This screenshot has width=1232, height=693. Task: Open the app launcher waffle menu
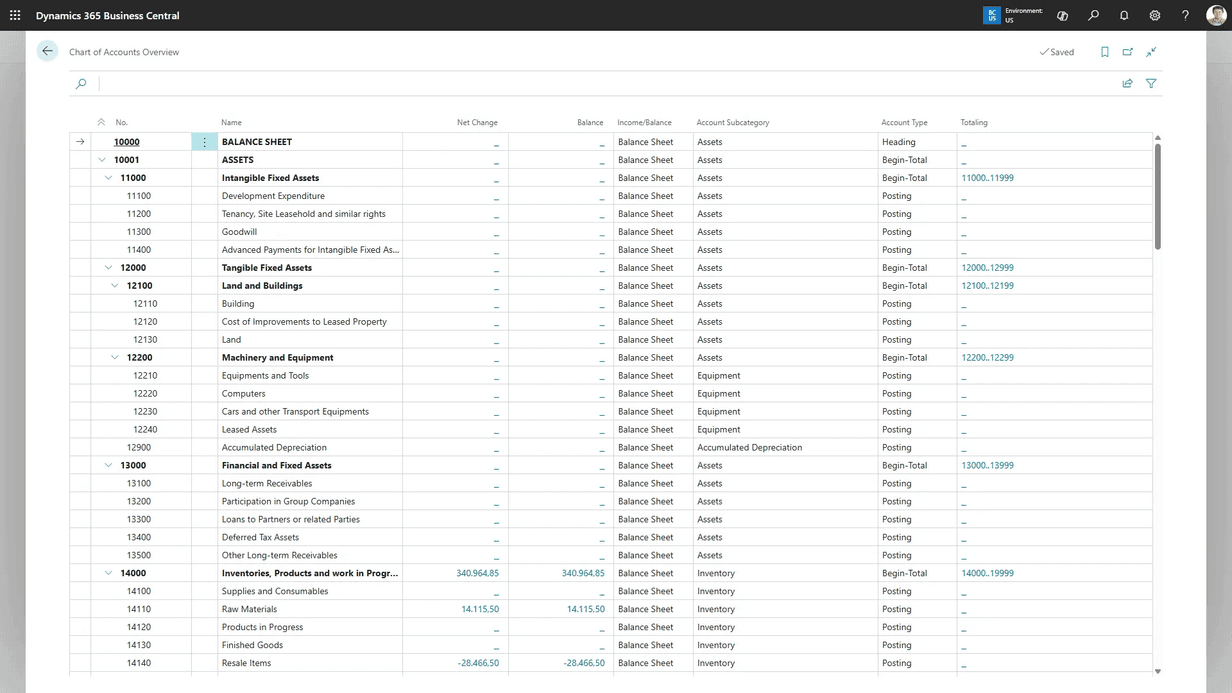tap(15, 16)
